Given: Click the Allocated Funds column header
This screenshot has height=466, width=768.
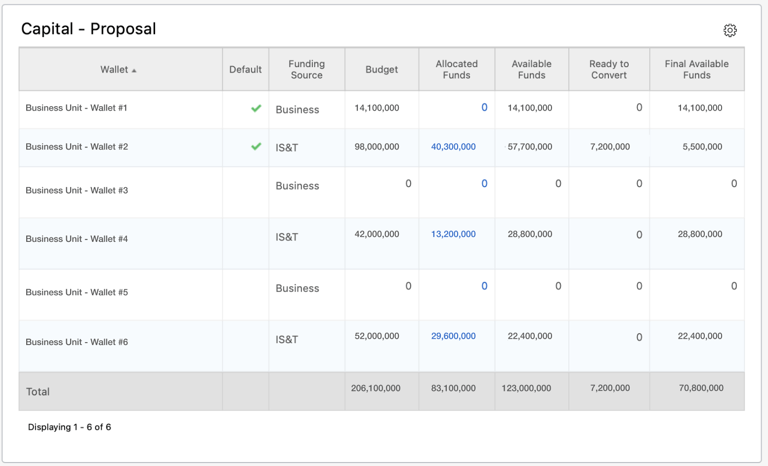Looking at the screenshot, I should coord(456,69).
